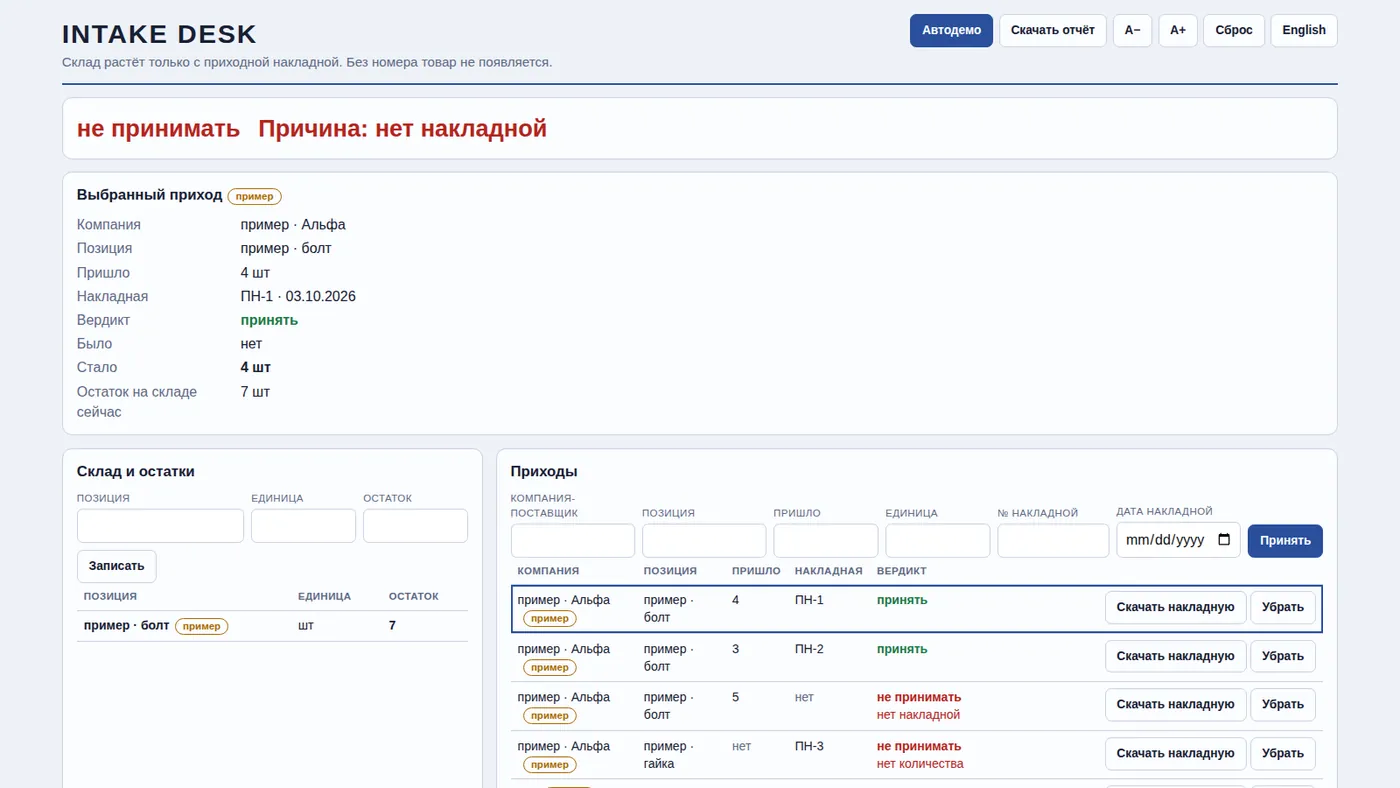Image resolution: width=1400 pixels, height=788 pixels.
Task: Click the Сброс reset button
Action: point(1234,30)
